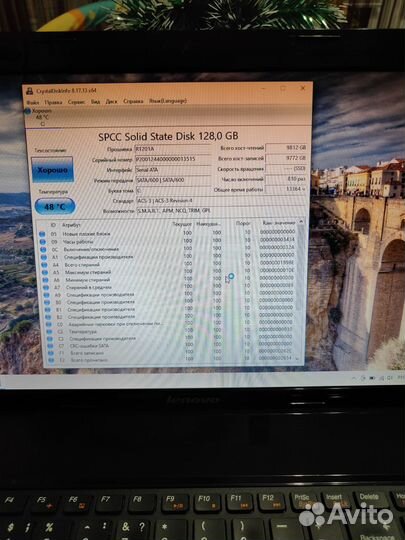The height and width of the screenshot is (540, 405).
Task: Select the Всего стираний attribute row
Action: click(168, 264)
